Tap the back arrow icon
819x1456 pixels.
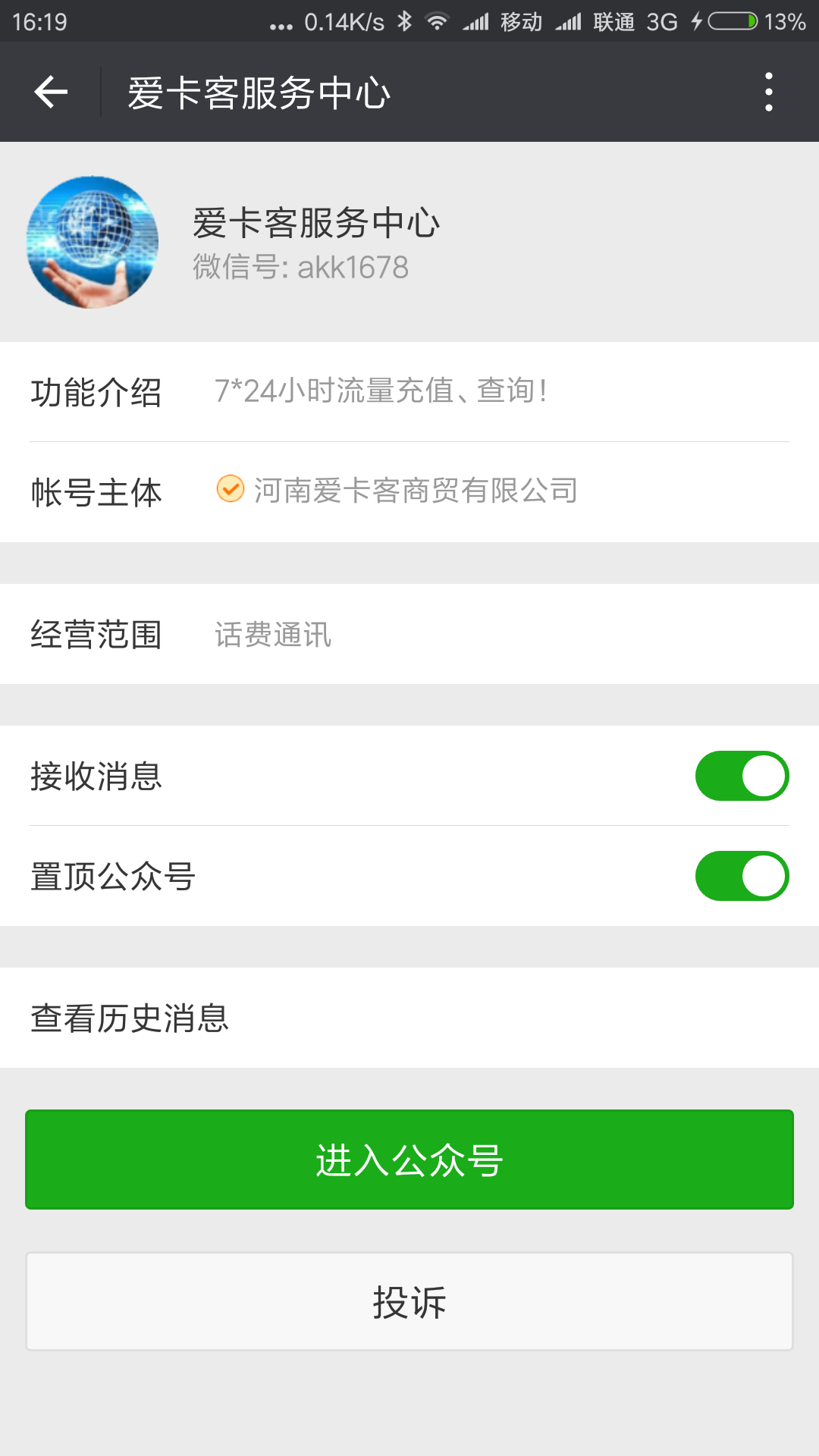click(51, 93)
